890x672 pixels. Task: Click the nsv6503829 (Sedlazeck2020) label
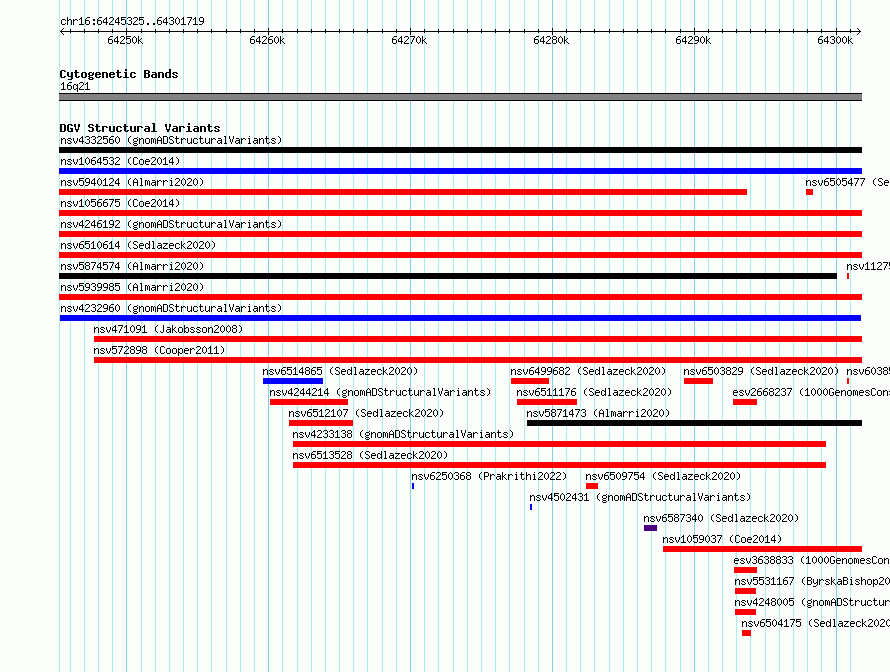tap(761, 371)
